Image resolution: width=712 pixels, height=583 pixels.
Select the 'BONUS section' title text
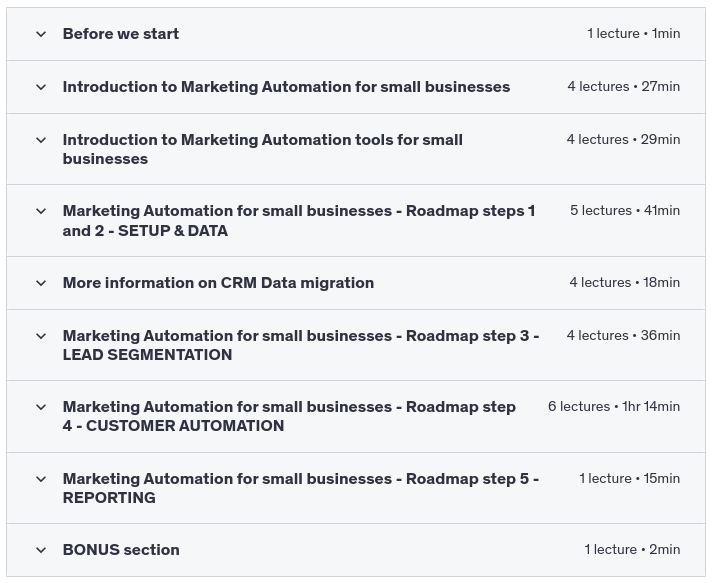pyautogui.click(x=121, y=550)
